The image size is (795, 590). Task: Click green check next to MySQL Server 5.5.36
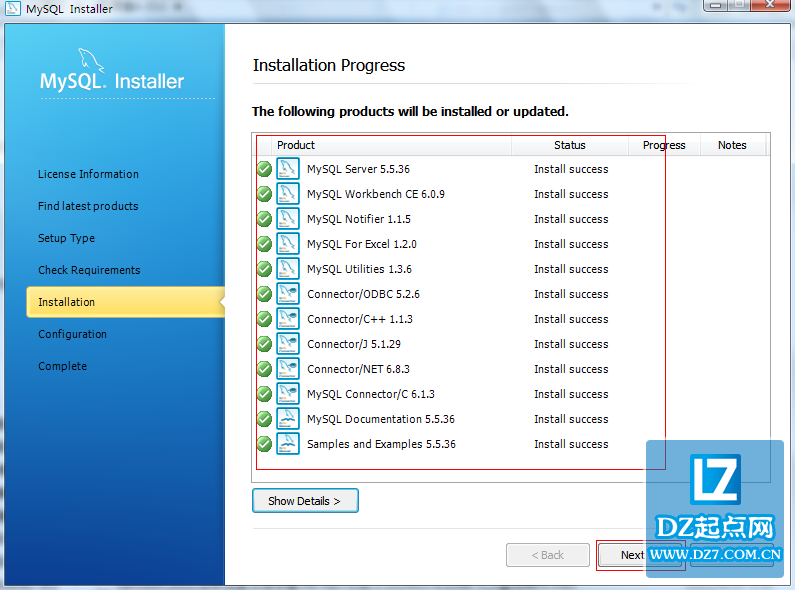click(x=264, y=169)
